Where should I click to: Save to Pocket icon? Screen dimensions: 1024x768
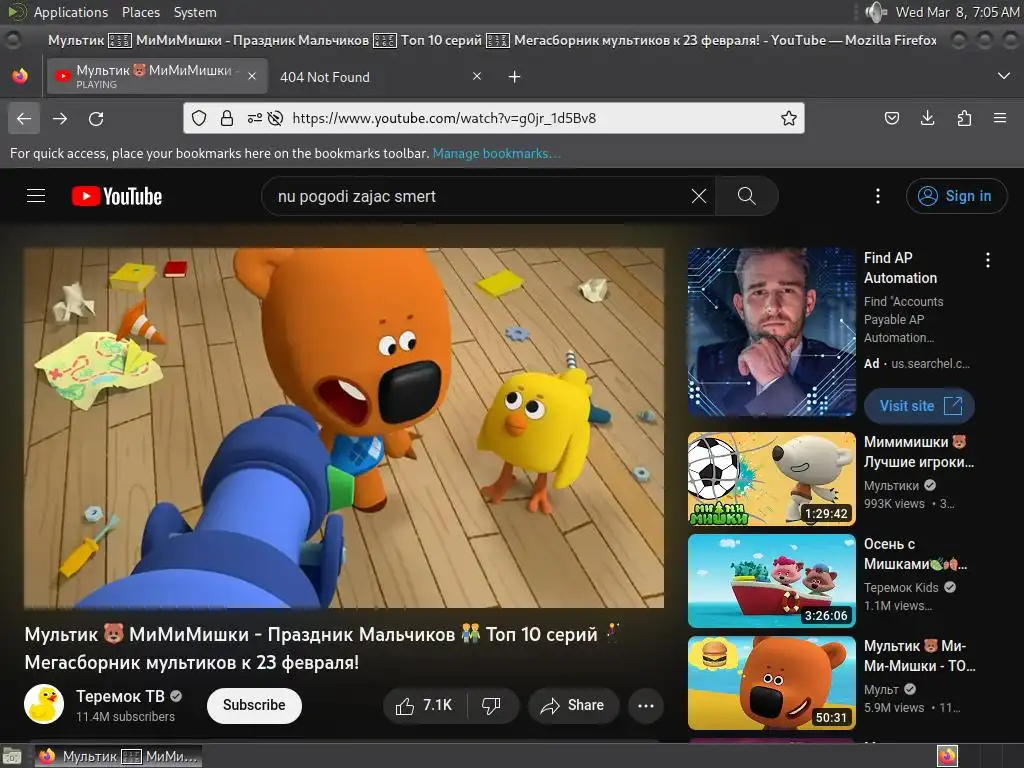[x=891, y=118]
